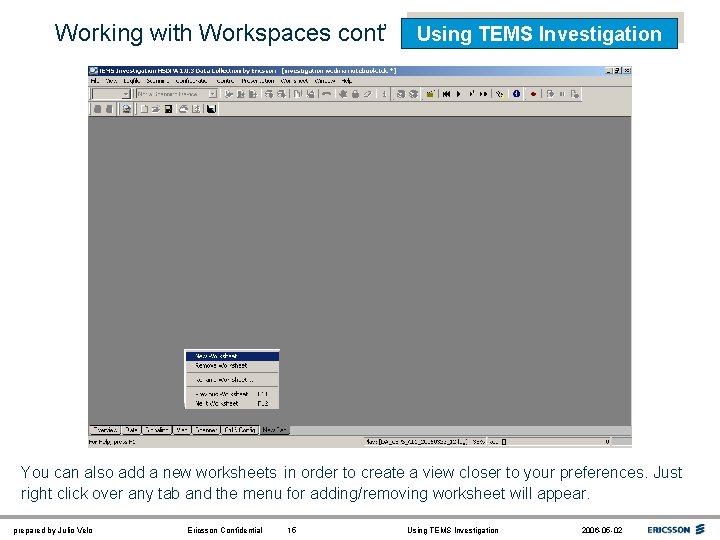Open the Window menu
This screenshot has width=720, height=540.
(x=325, y=81)
